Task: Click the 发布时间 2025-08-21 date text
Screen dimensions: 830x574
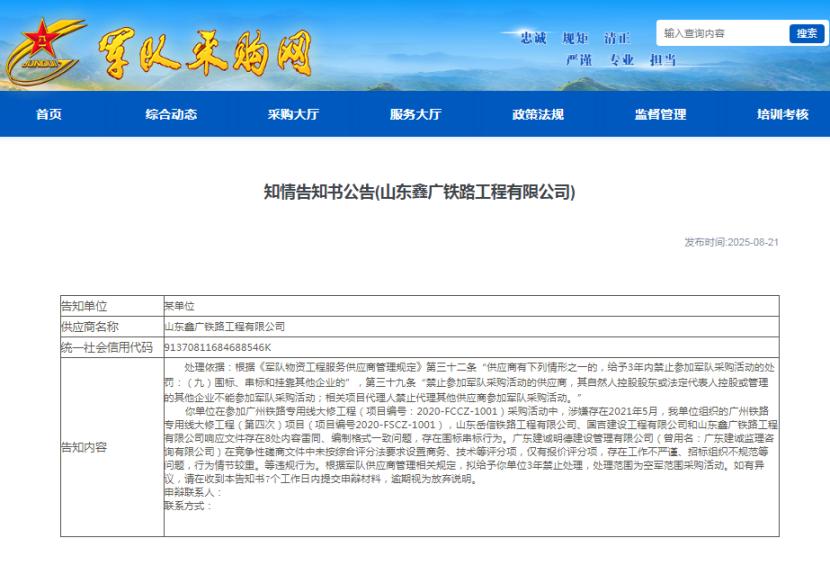Action: [x=730, y=243]
